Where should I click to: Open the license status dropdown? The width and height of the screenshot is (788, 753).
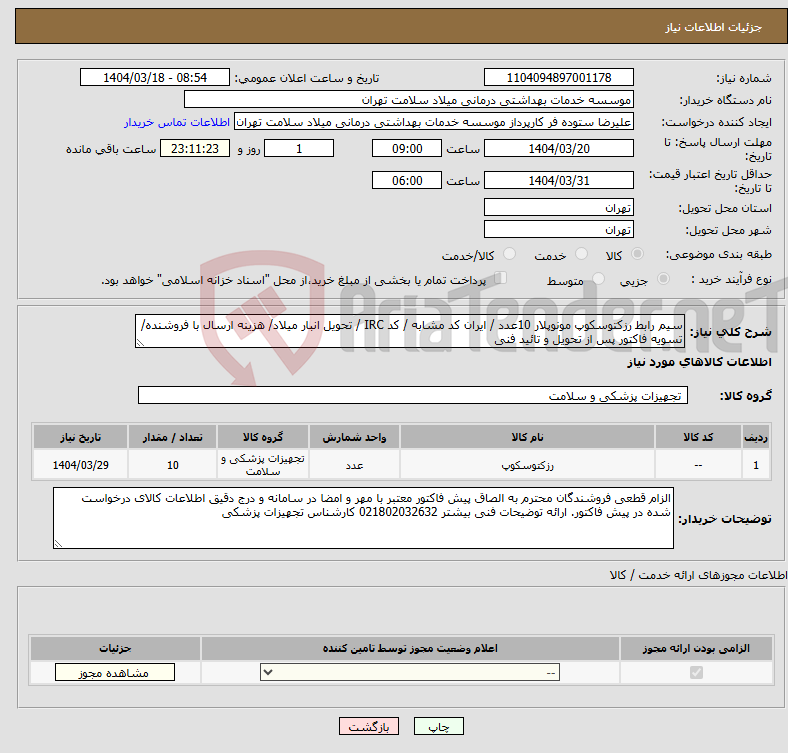pos(410,673)
